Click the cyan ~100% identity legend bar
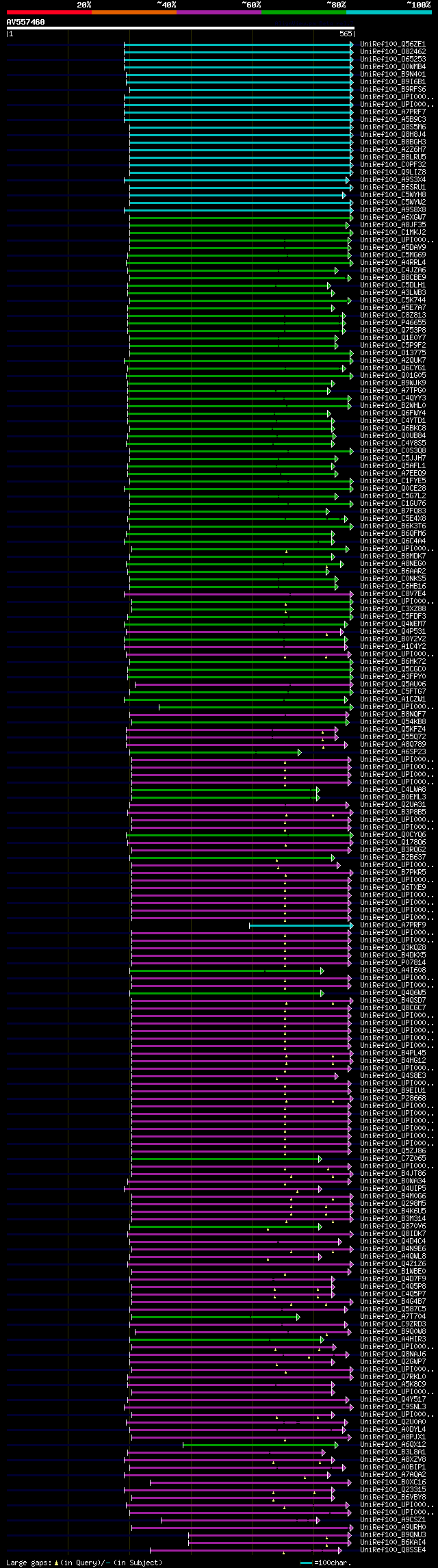The height and width of the screenshot is (1568, 438). click(389, 12)
